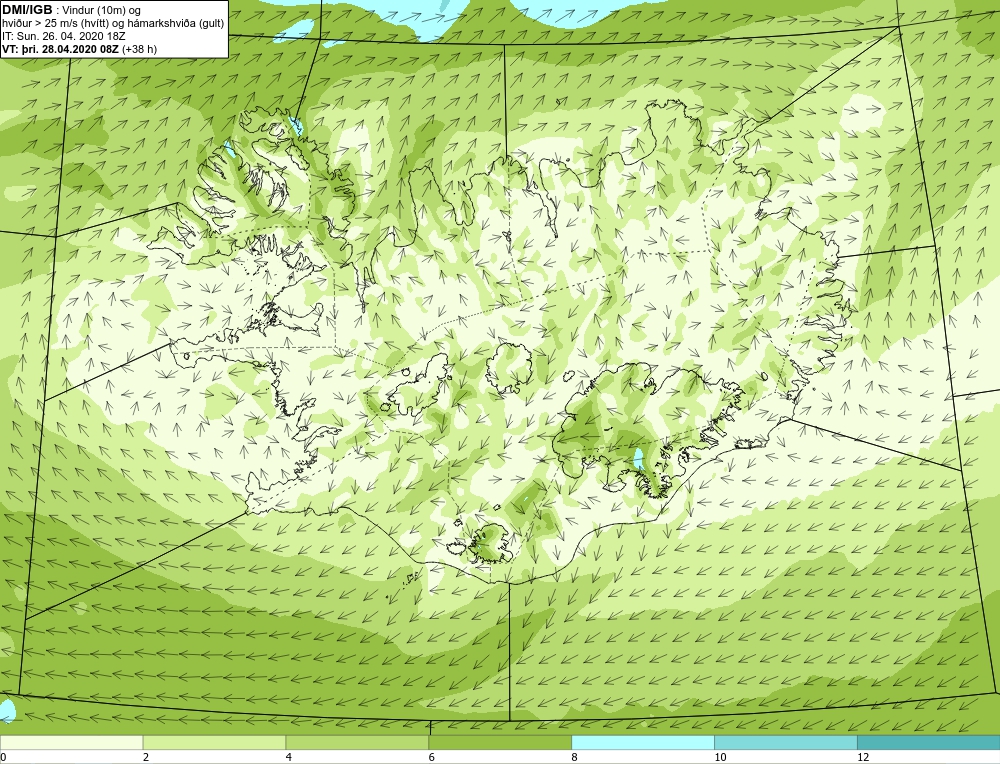Click the 'VT: þri. 28.04.2020 08Z' valid time
This screenshot has height=764, width=1000.
coord(61,48)
